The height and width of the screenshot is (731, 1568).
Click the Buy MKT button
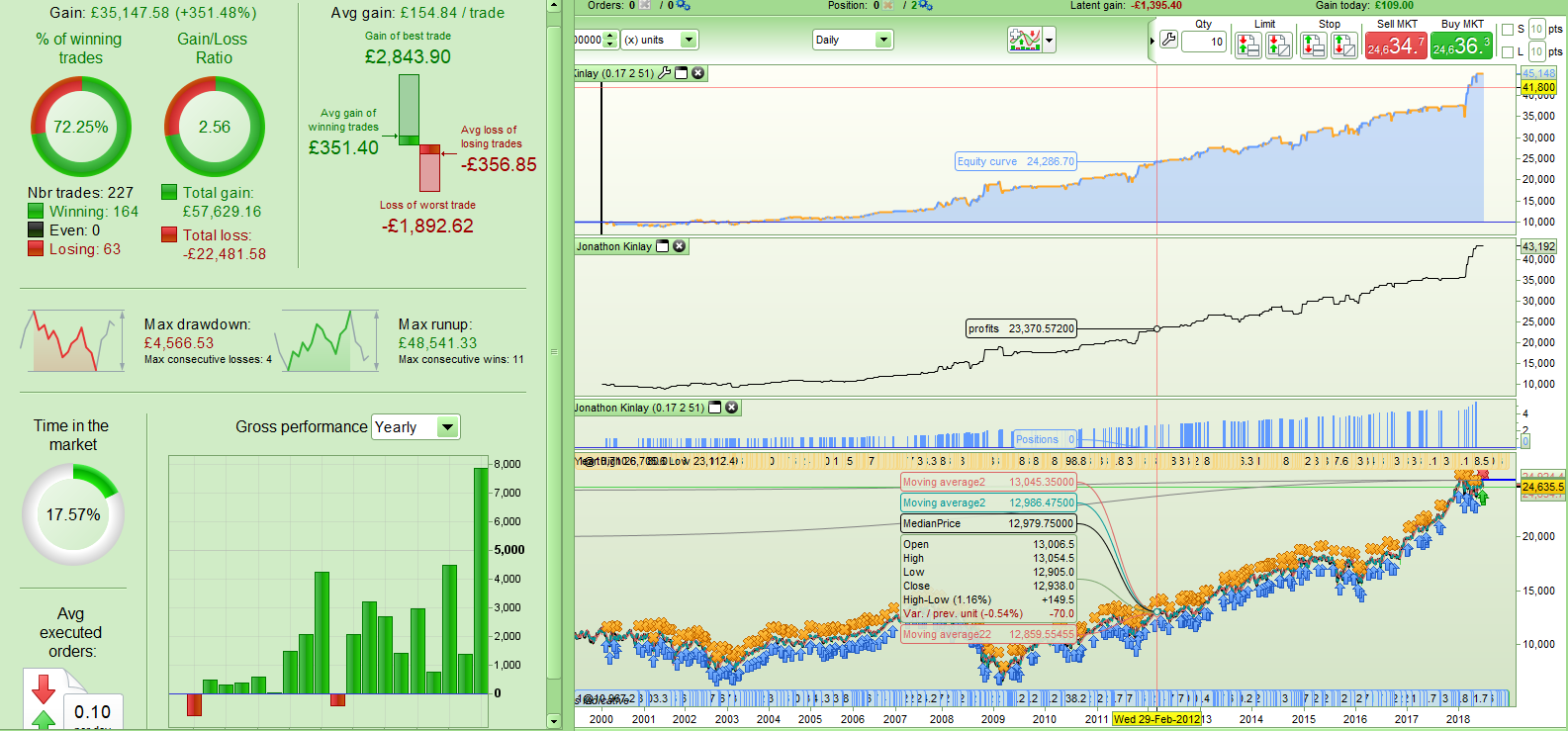point(1461,46)
